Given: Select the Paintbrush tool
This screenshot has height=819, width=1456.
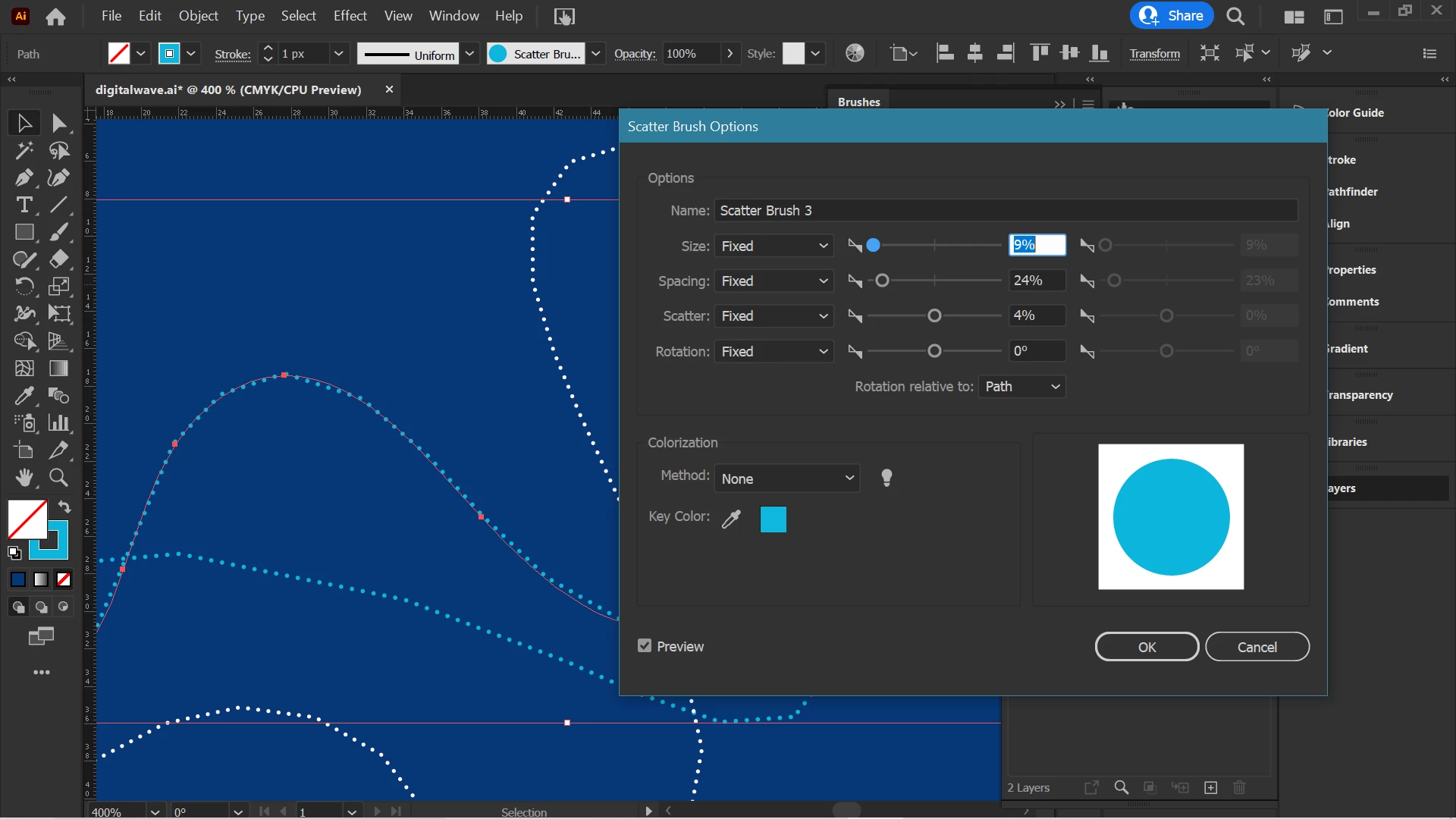Looking at the screenshot, I should (x=59, y=232).
